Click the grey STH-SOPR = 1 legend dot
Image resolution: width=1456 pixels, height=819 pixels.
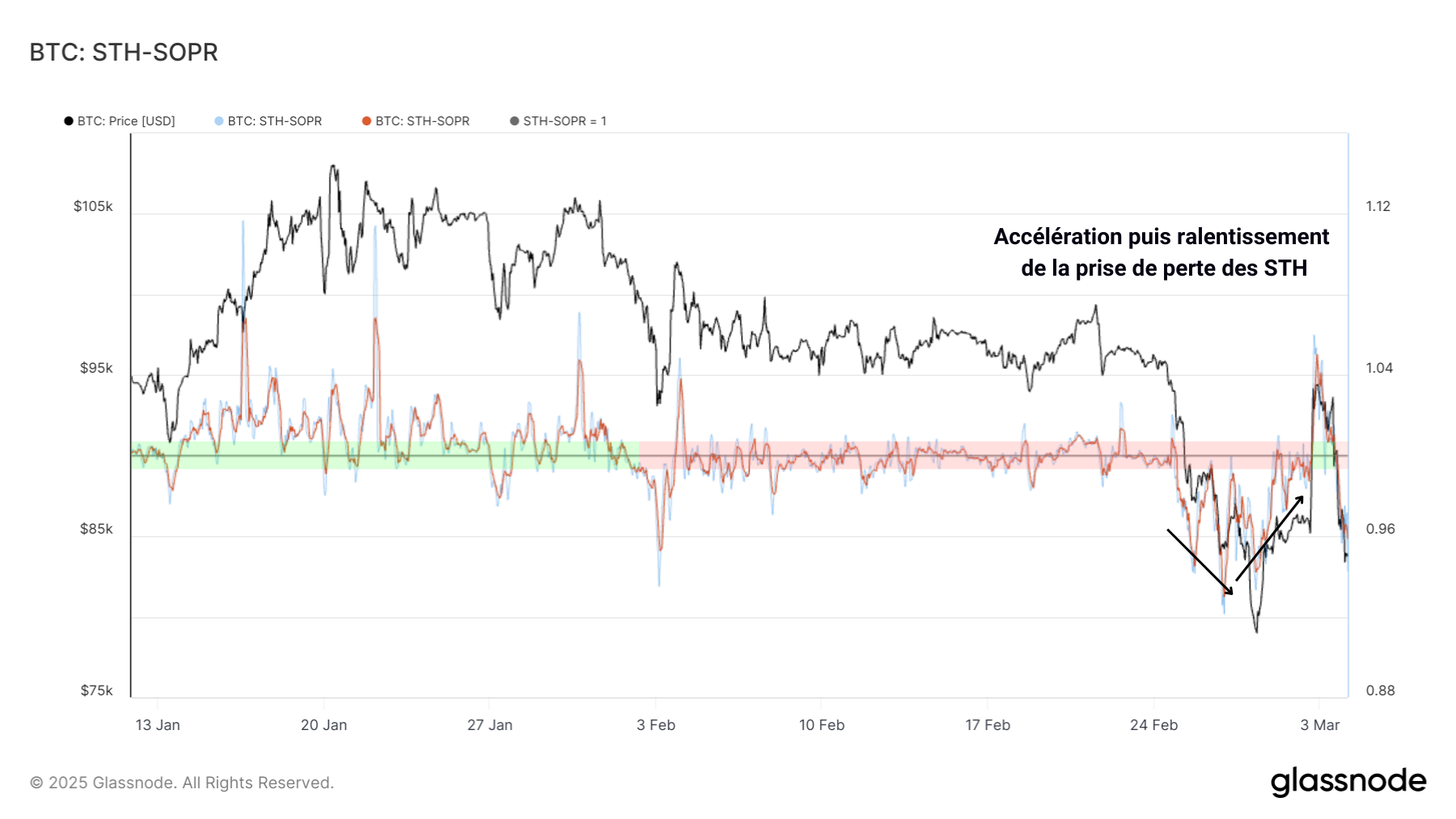[514, 121]
